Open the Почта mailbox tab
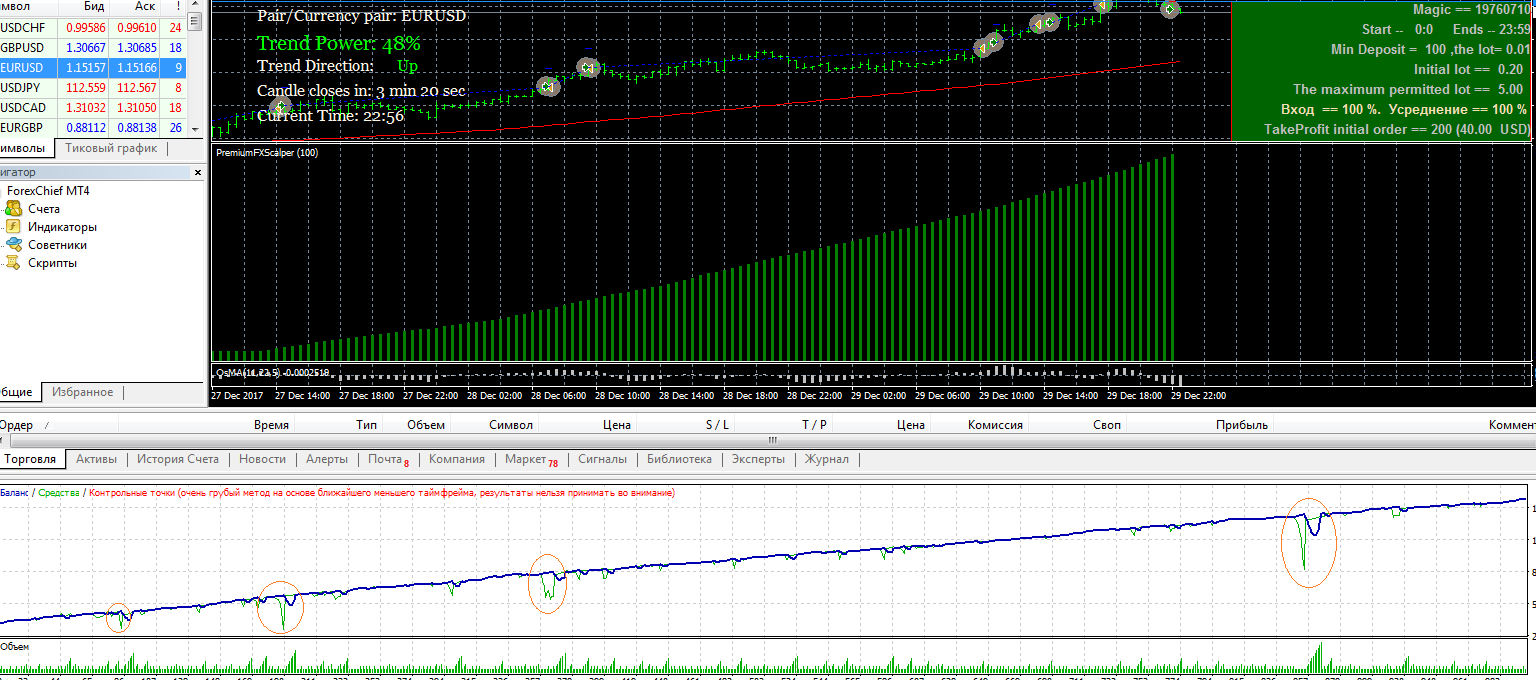Viewport: 1536px width, 680px height. pos(388,460)
